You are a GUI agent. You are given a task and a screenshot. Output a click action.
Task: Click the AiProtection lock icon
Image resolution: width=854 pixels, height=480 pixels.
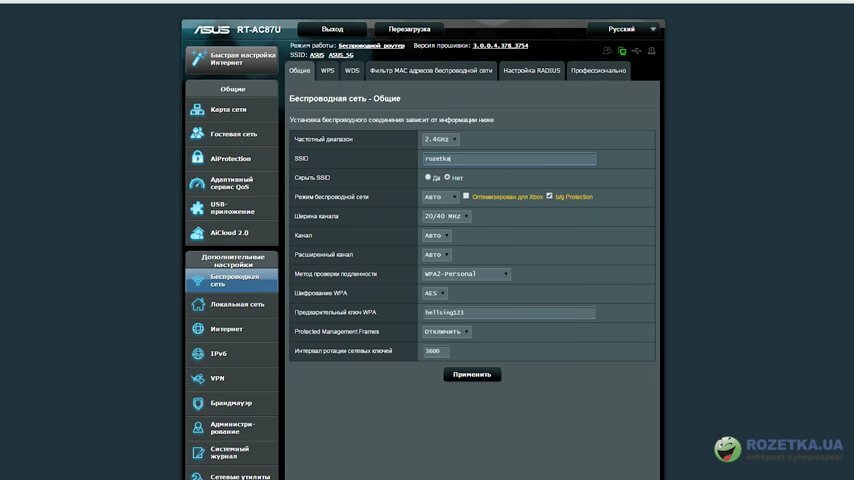pos(197,158)
